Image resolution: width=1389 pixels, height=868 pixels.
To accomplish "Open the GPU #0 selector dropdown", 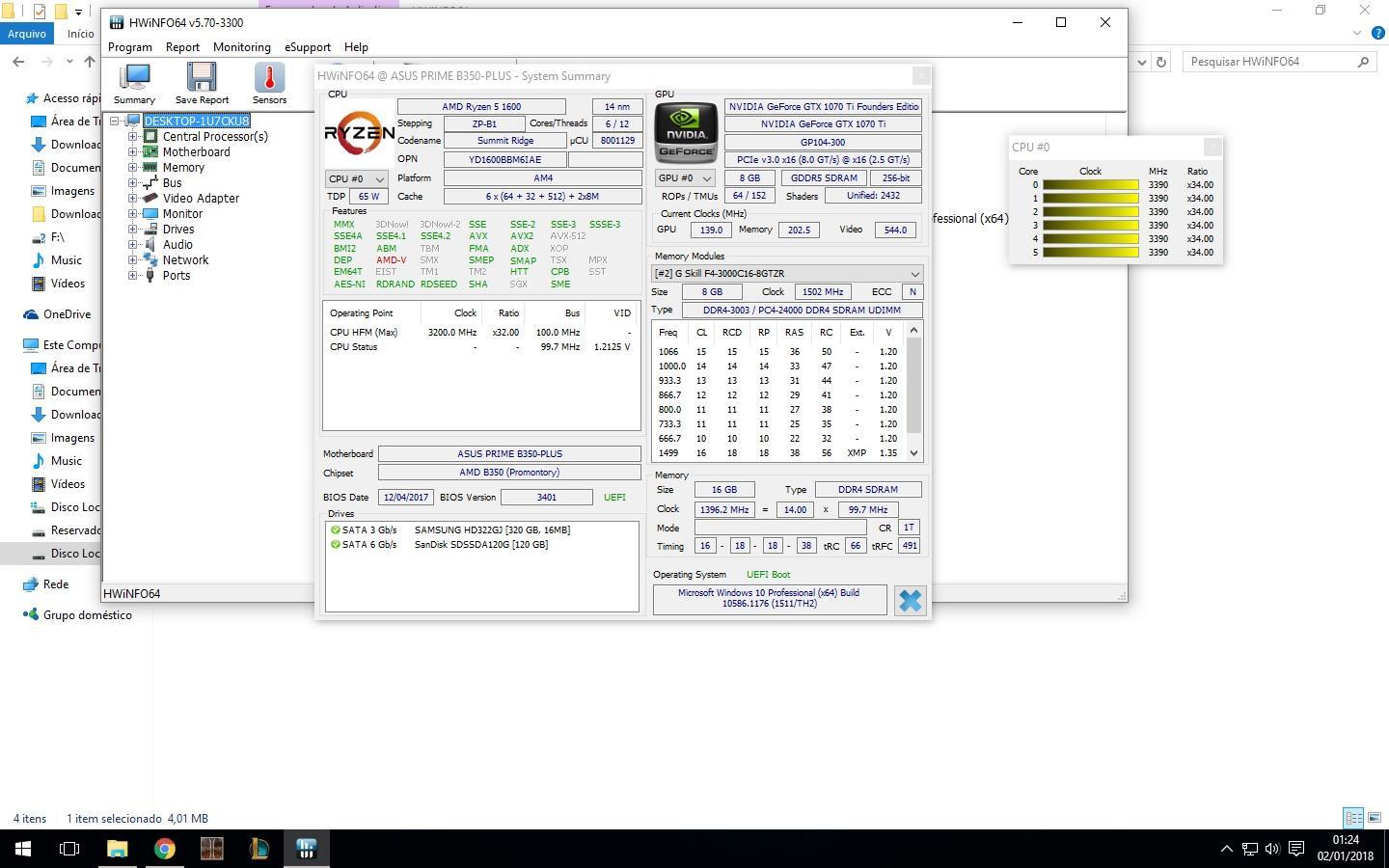I will coord(684,178).
